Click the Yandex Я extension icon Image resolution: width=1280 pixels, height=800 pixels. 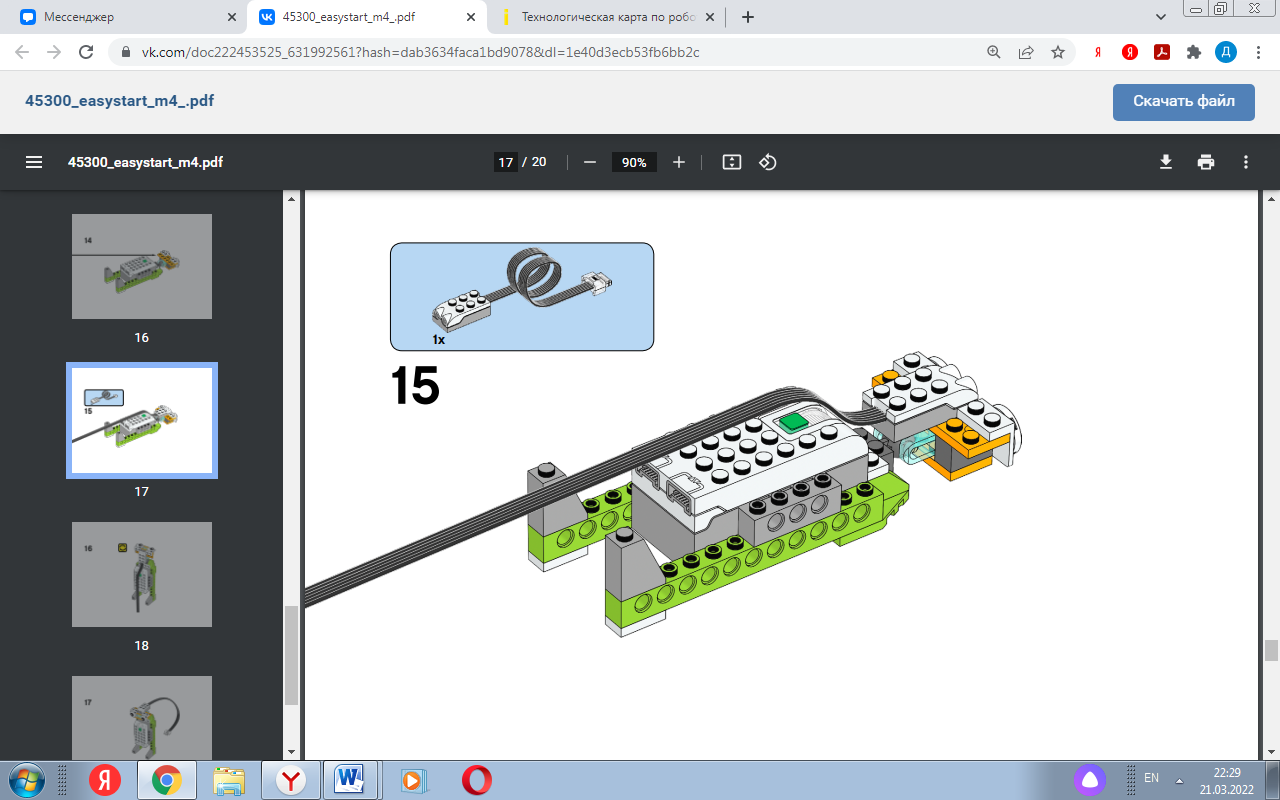[1098, 52]
